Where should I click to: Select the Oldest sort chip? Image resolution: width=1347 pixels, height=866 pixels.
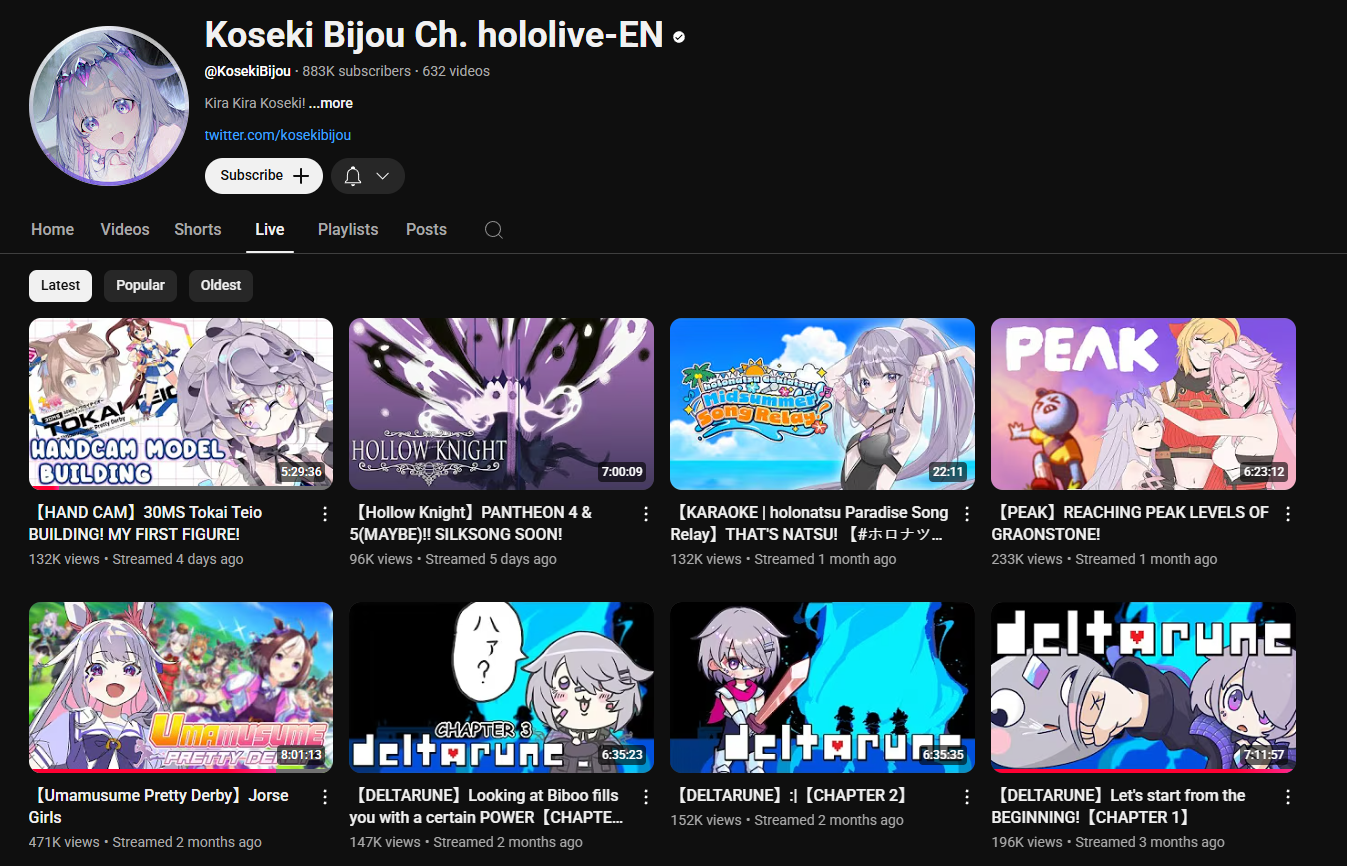pos(221,286)
